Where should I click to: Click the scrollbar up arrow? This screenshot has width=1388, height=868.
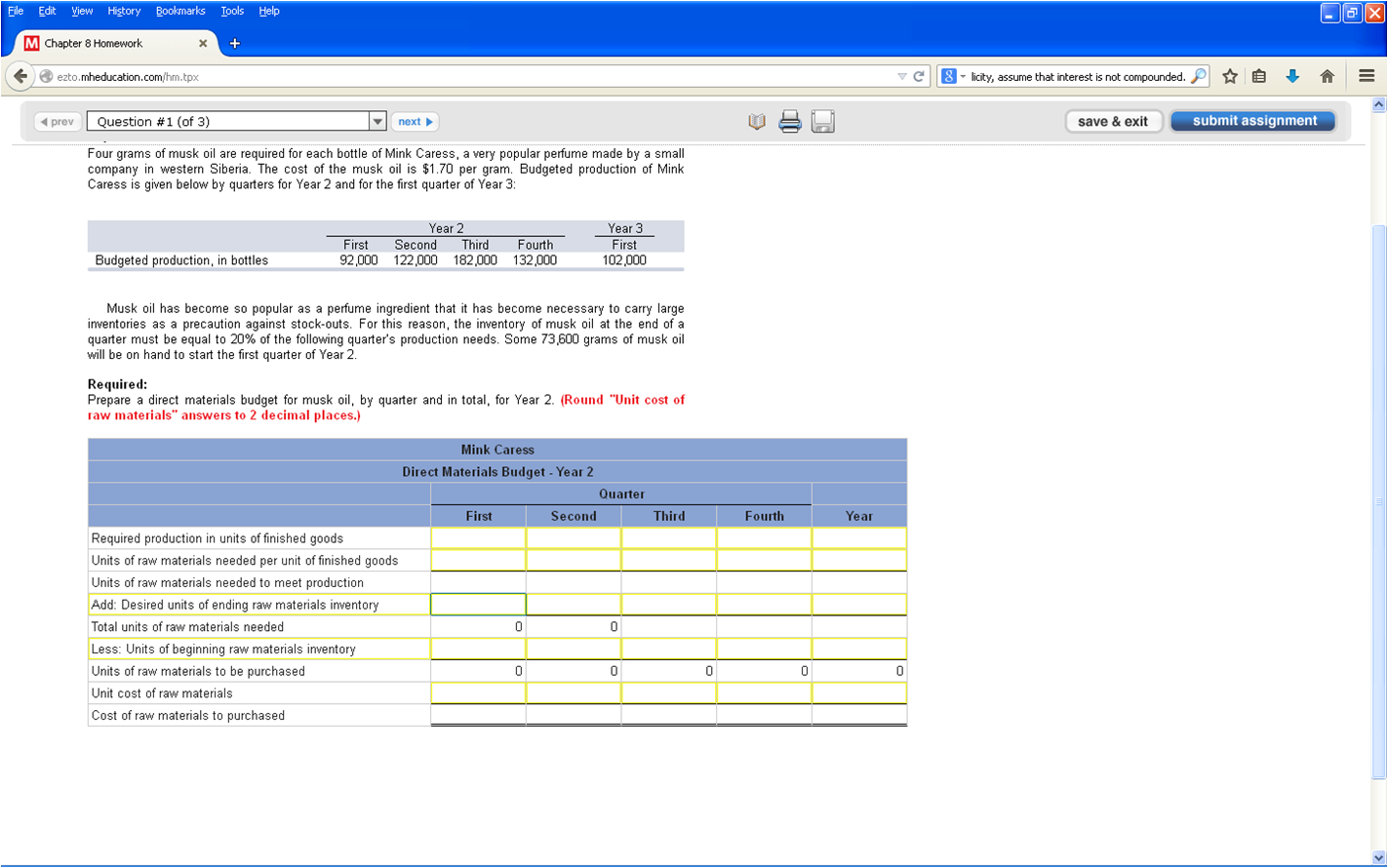pos(1378,103)
